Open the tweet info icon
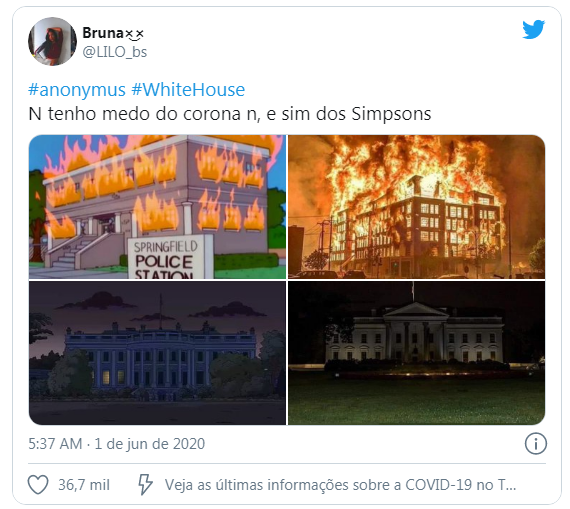The height and width of the screenshot is (509, 570). [x=535, y=444]
